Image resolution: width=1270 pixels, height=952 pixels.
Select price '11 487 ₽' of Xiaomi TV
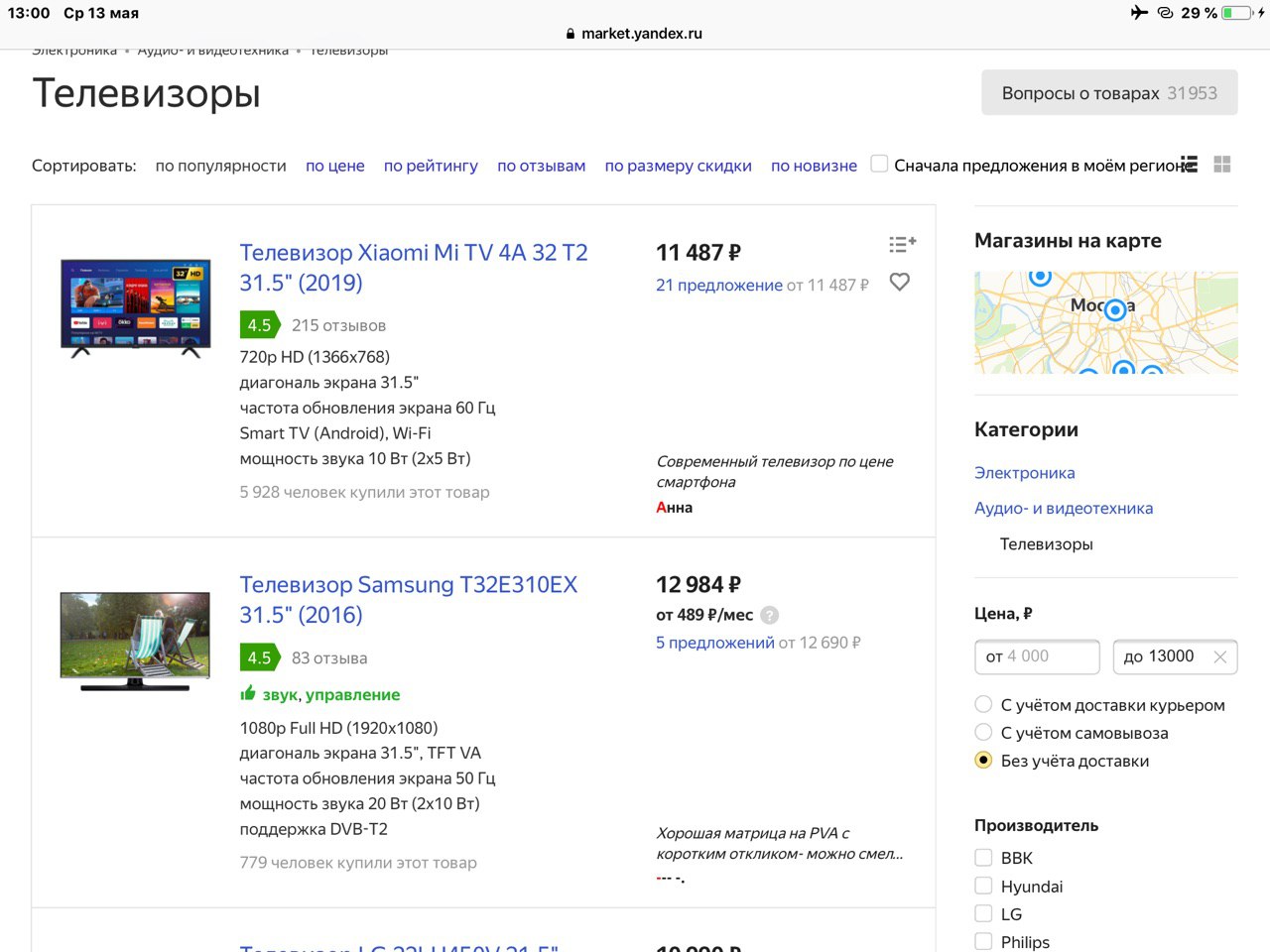pos(698,253)
